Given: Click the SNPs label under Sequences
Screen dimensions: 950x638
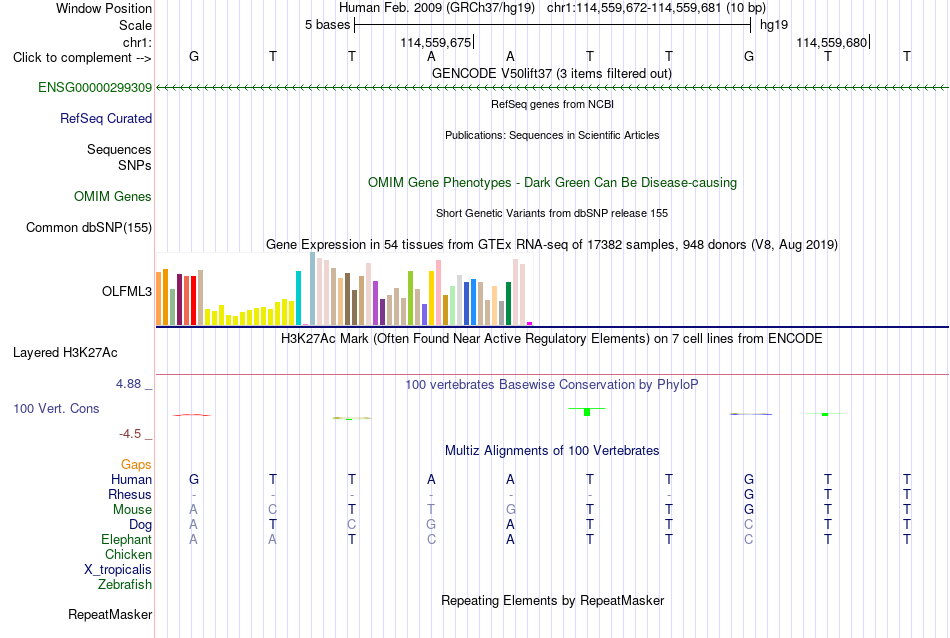Looking at the screenshot, I should point(135,165).
